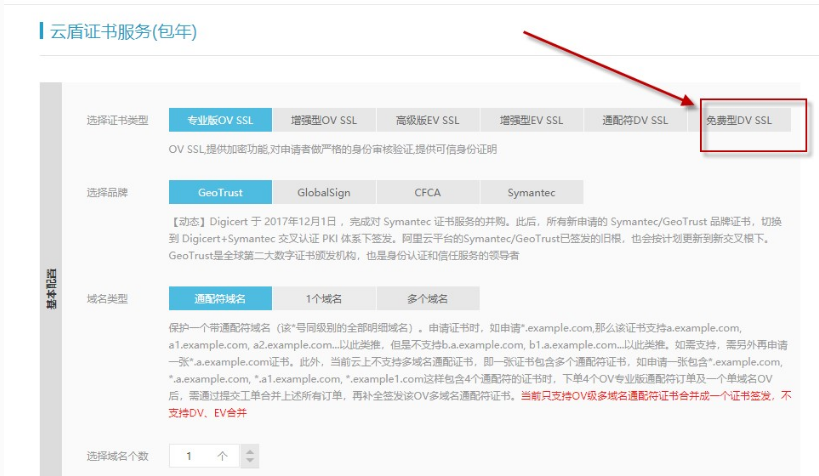This screenshot has height=476, width=819.
Task: Choose Symantec brand
Action: pyautogui.click(x=531, y=192)
